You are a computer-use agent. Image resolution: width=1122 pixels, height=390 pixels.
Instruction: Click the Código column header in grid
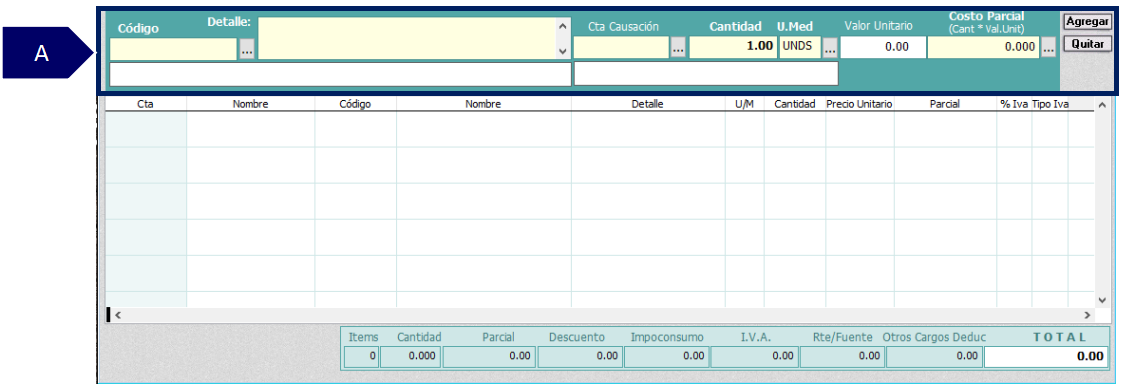[x=356, y=104]
